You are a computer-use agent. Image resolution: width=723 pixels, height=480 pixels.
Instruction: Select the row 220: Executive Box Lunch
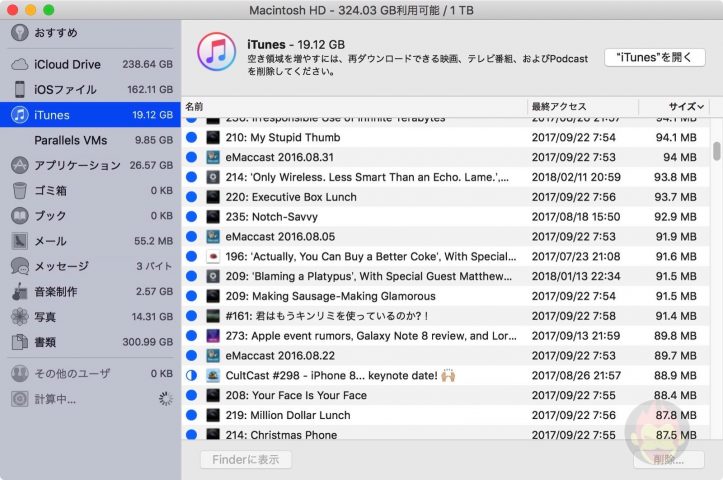click(x=445, y=197)
